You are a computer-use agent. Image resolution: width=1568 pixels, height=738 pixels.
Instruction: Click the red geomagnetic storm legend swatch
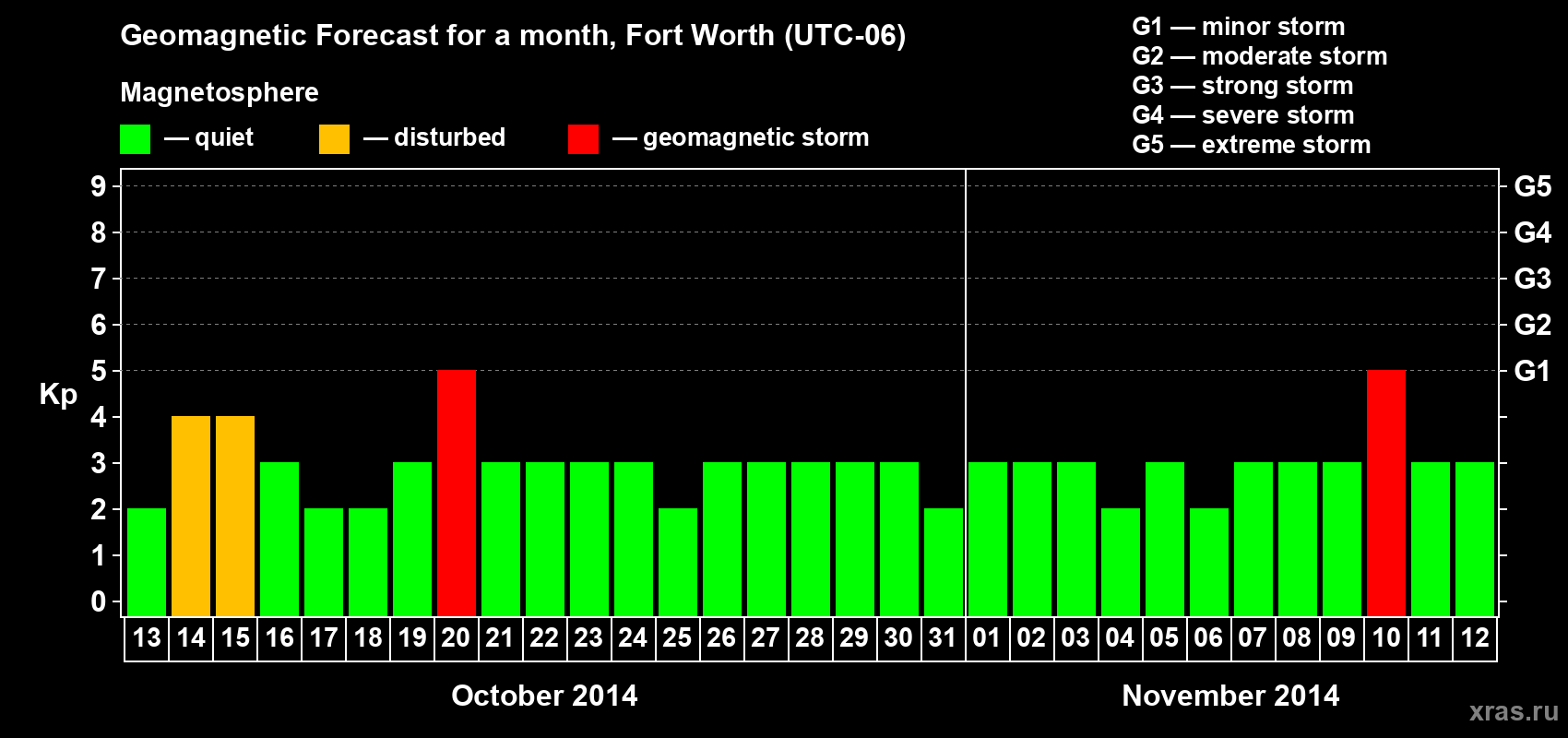[584, 139]
